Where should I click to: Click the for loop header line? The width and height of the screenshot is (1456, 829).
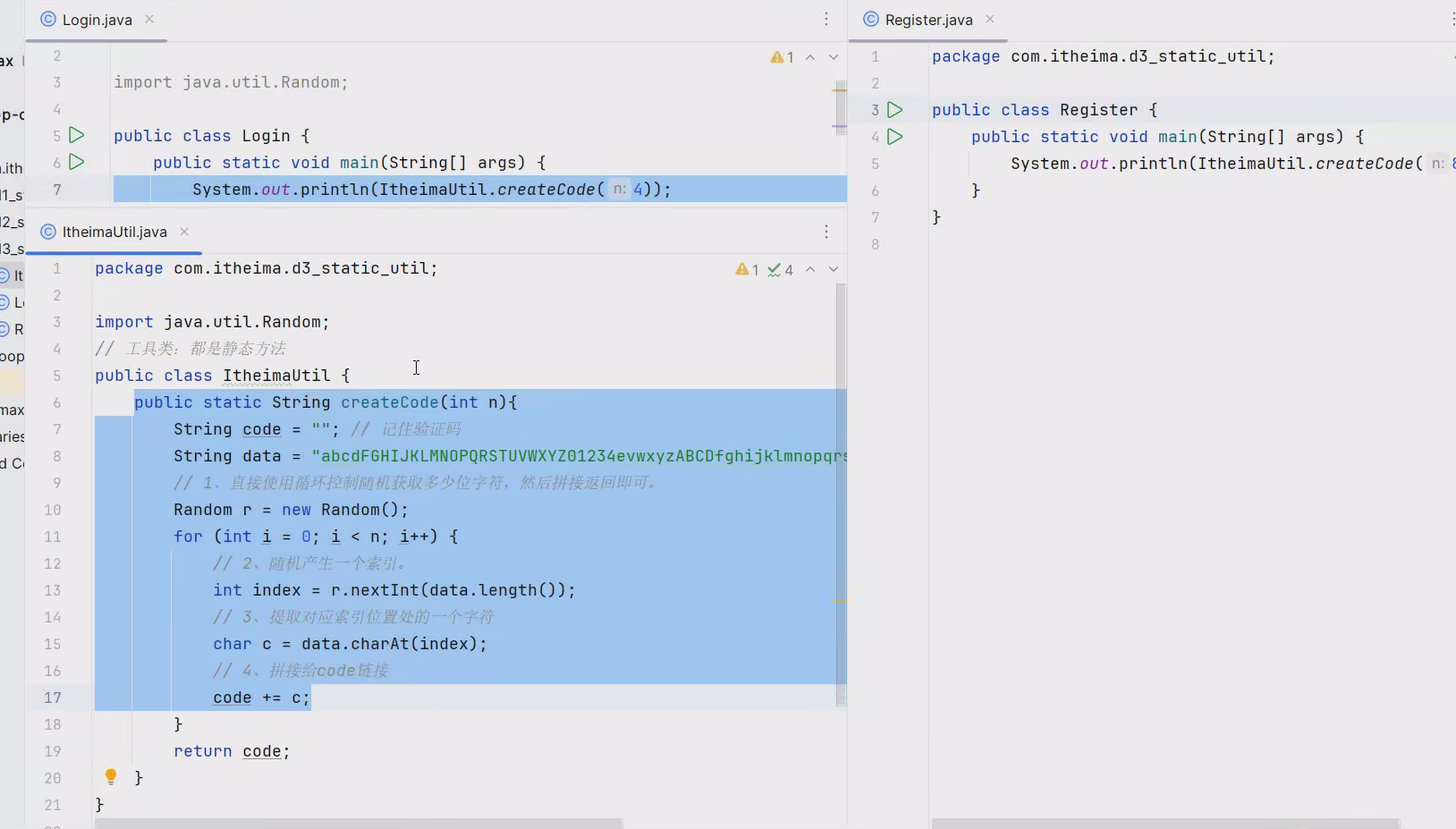pos(316,537)
